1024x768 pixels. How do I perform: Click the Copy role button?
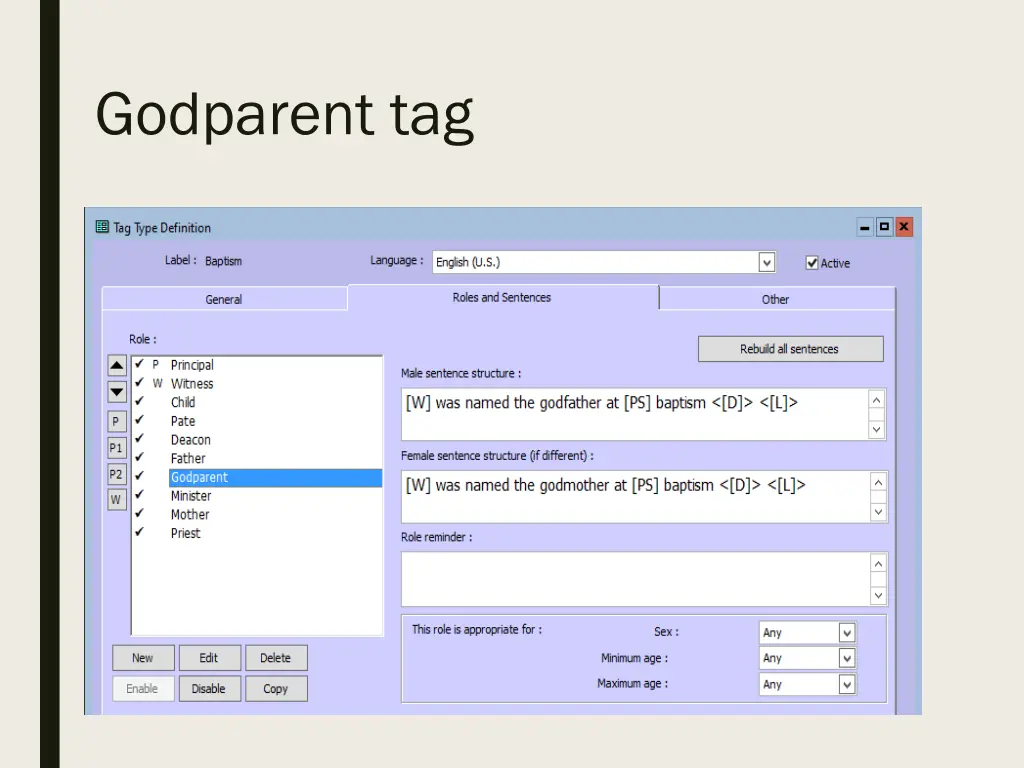tap(276, 689)
